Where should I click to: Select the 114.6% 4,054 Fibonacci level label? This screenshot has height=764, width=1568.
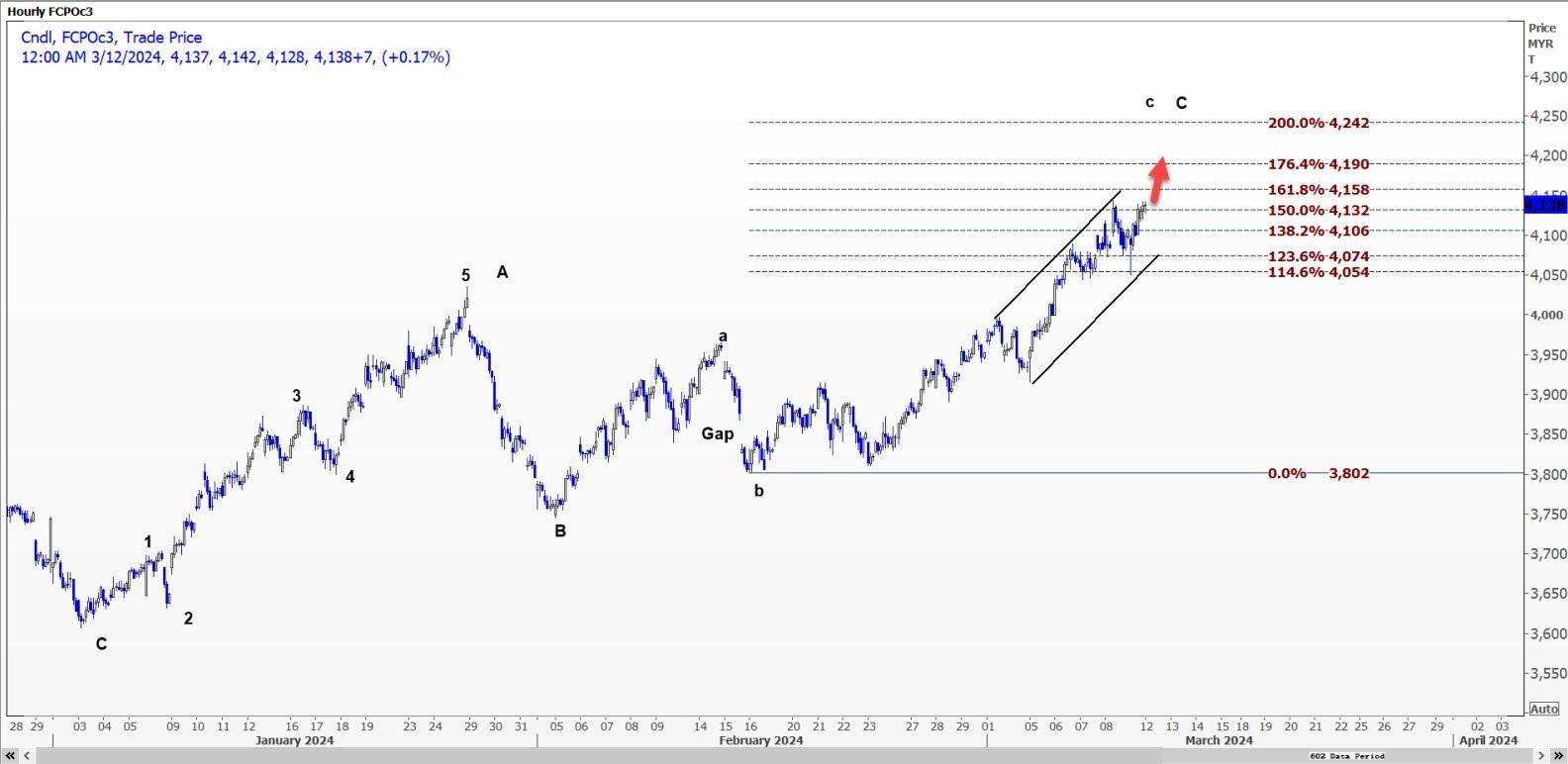1319,272
